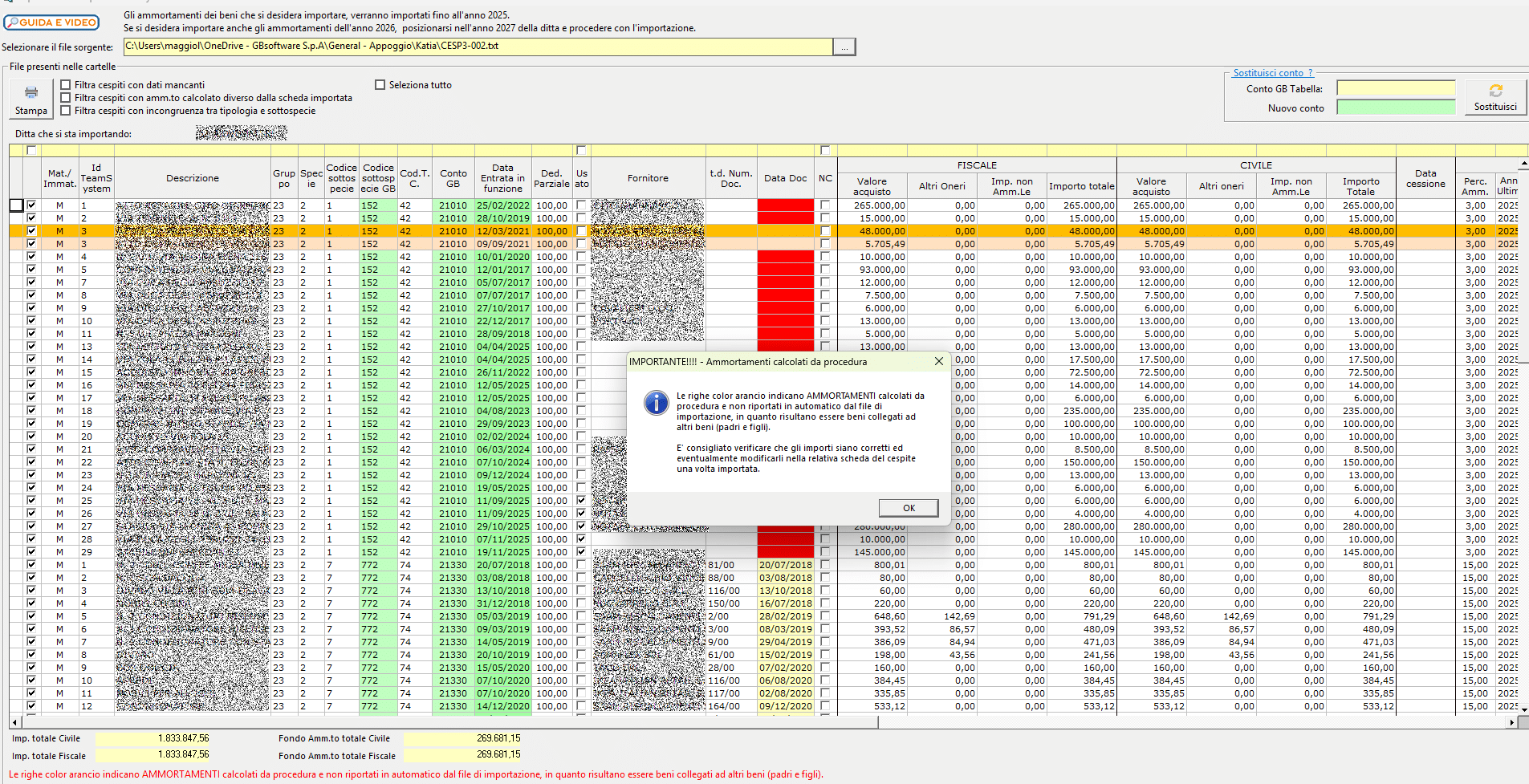Image resolution: width=1529 pixels, height=784 pixels.
Task: Tick NC checkbox for Data Doc 16/07/2018
Action: [x=825, y=603]
